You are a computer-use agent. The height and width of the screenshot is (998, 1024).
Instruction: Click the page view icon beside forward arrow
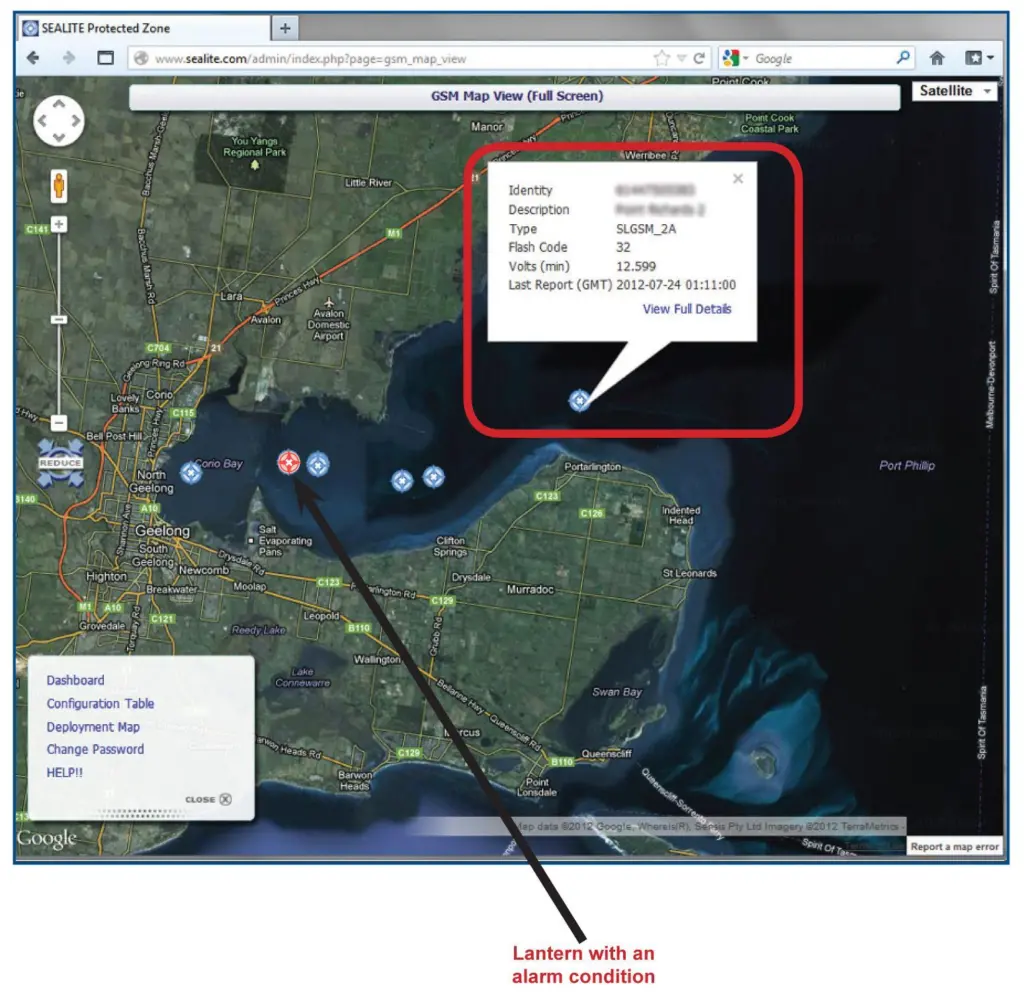pos(105,58)
